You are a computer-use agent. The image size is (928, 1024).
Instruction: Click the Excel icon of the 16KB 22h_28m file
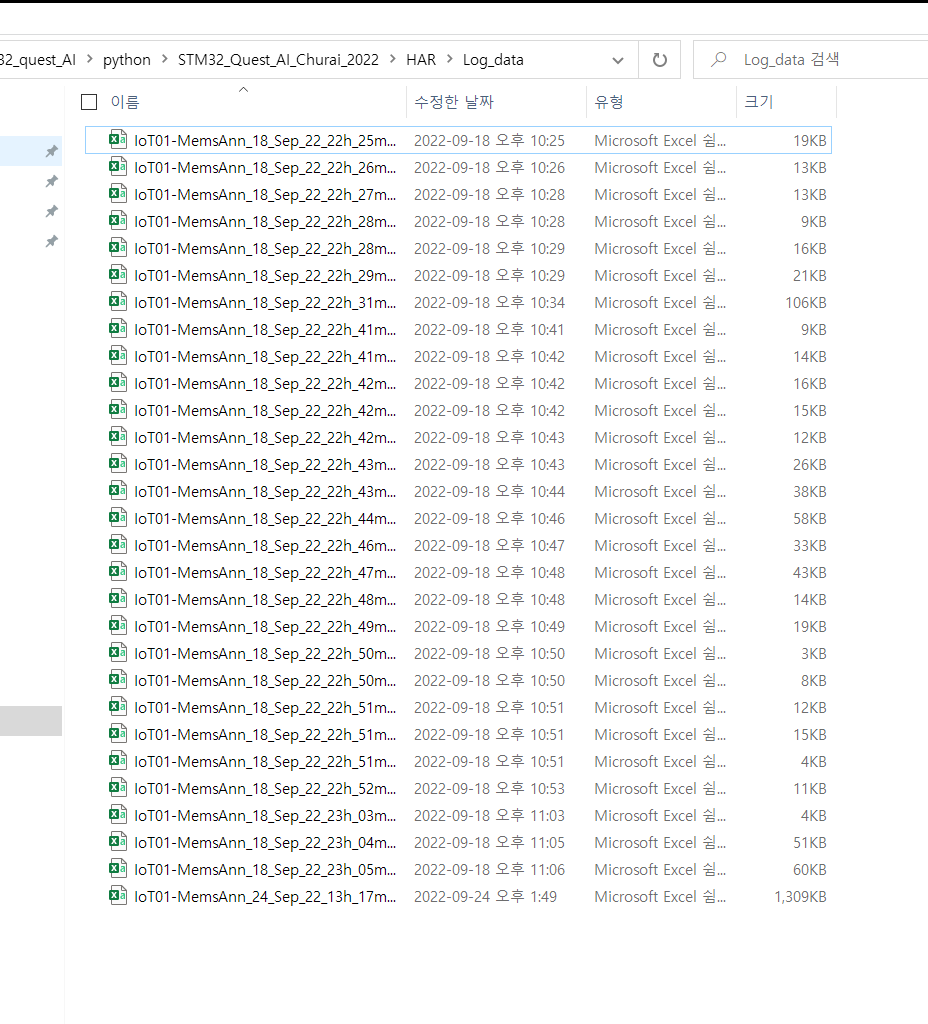(x=118, y=248)
